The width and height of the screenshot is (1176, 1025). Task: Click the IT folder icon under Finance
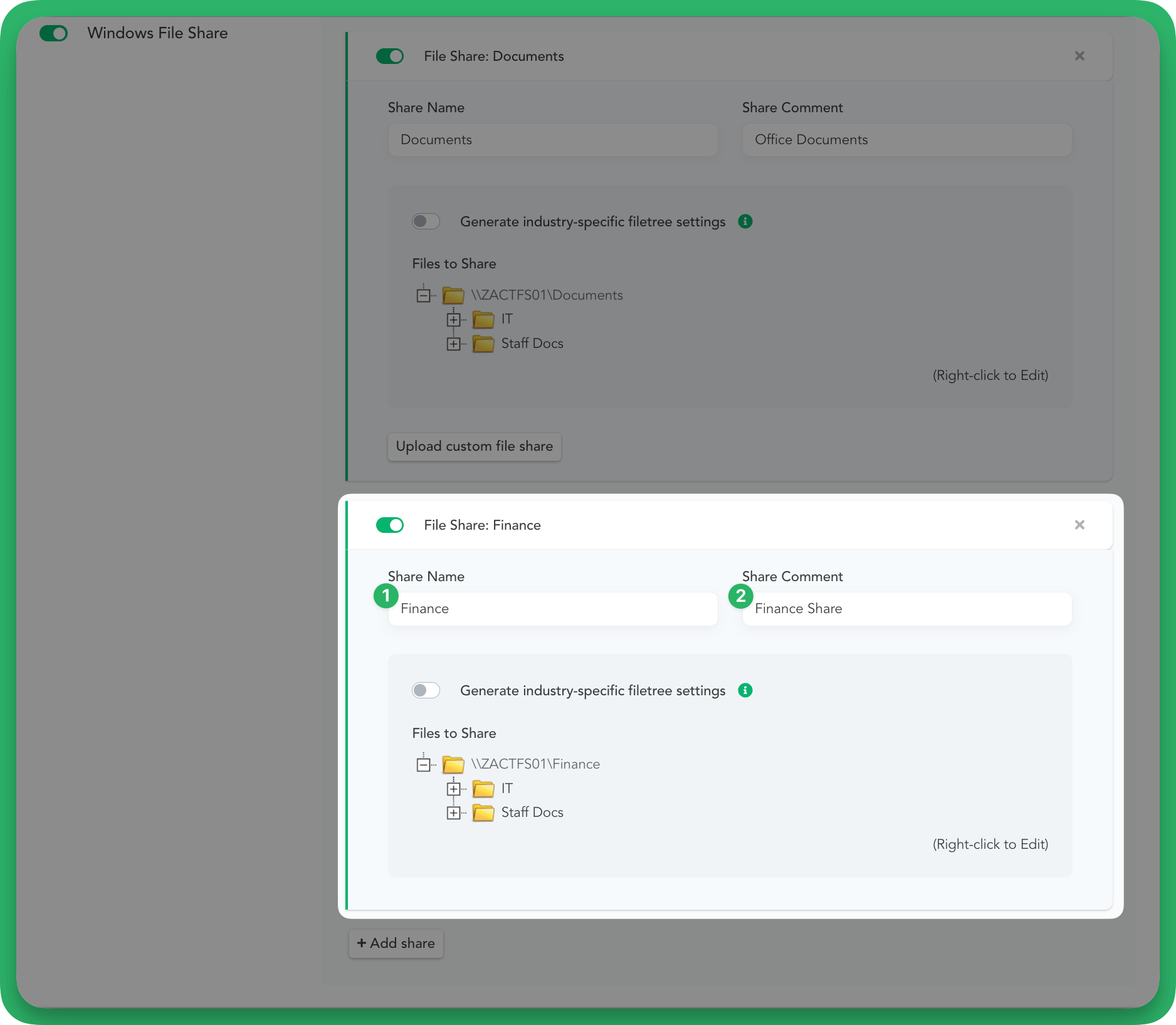click(483, 789)
